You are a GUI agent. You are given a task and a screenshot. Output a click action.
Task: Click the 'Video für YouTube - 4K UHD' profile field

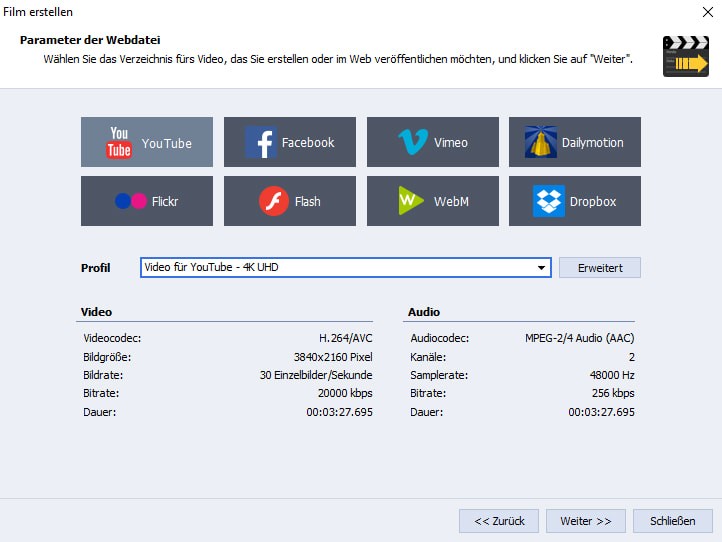pyautogui.click(x=340, y=268)
